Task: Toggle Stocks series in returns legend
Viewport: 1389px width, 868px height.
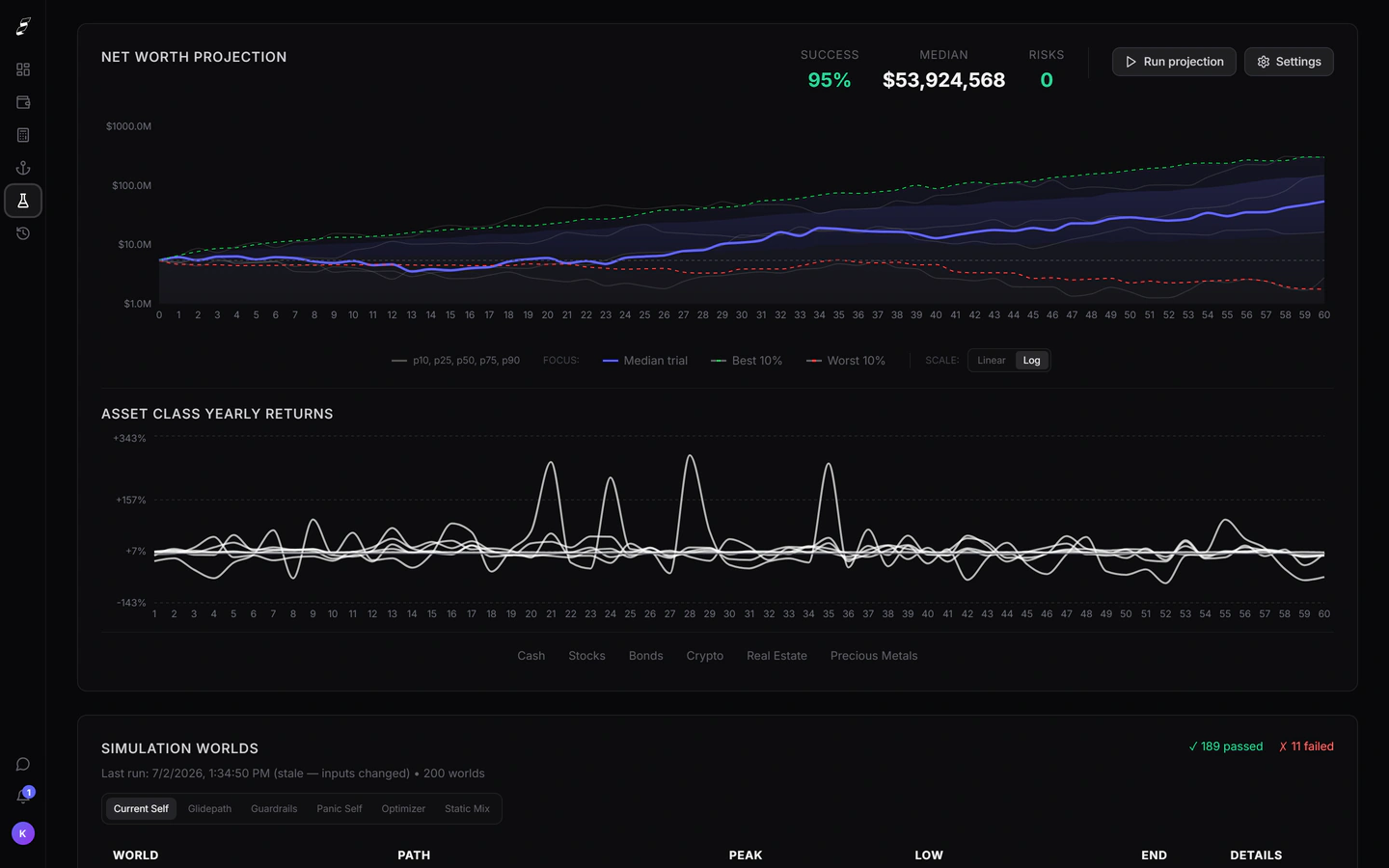Action: pos(586,656)
